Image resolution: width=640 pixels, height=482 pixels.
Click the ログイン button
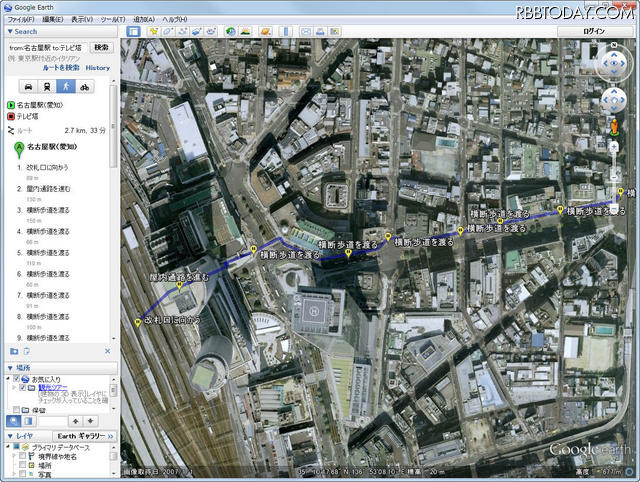[x=595, y=32]
